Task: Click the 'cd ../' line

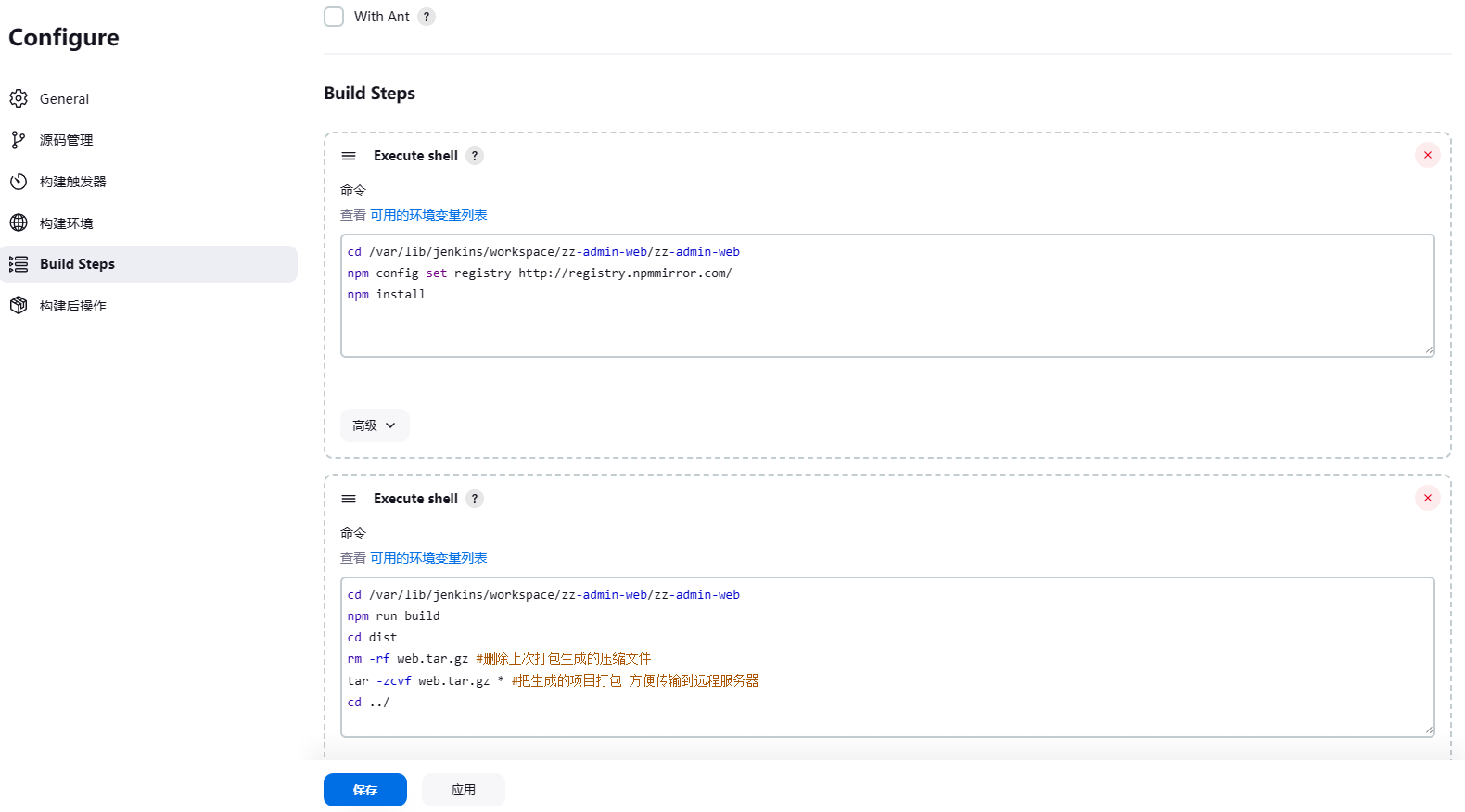Action: pos(369,703)
